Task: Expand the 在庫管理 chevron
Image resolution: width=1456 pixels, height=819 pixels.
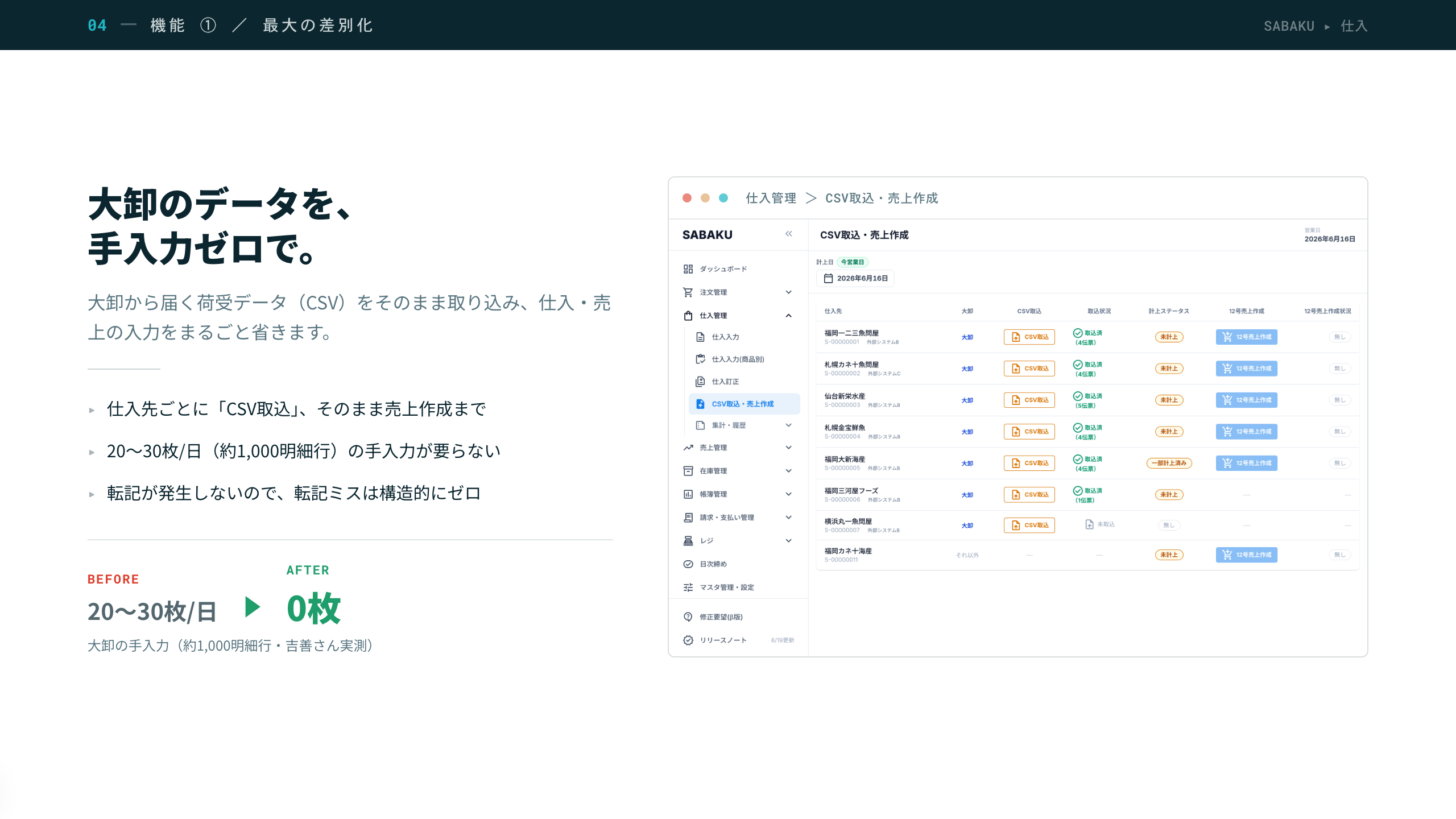Action: point(789,471)
